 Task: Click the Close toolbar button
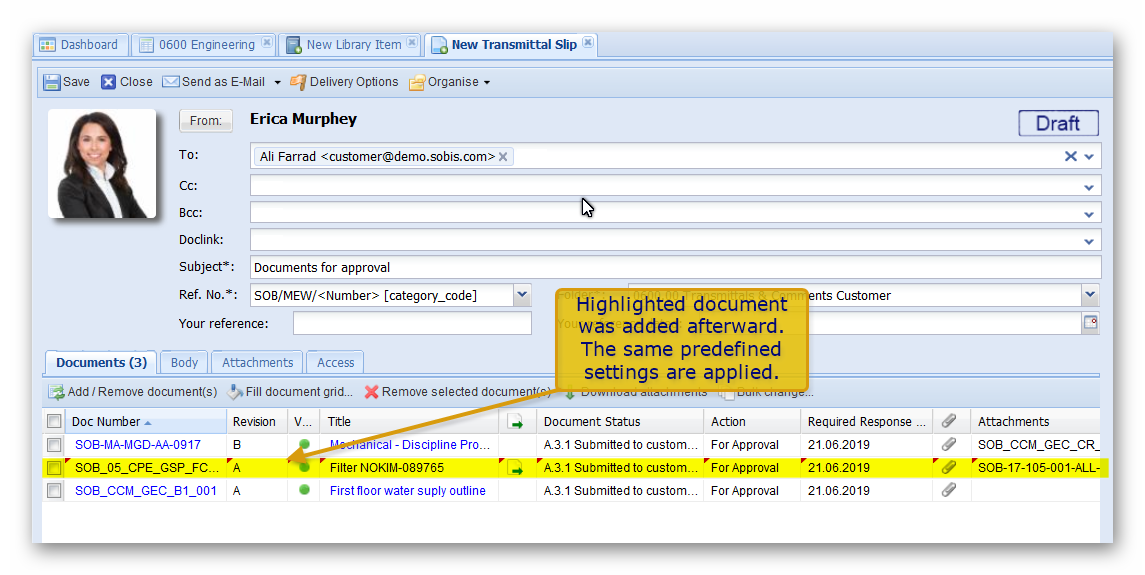[126, 82]
